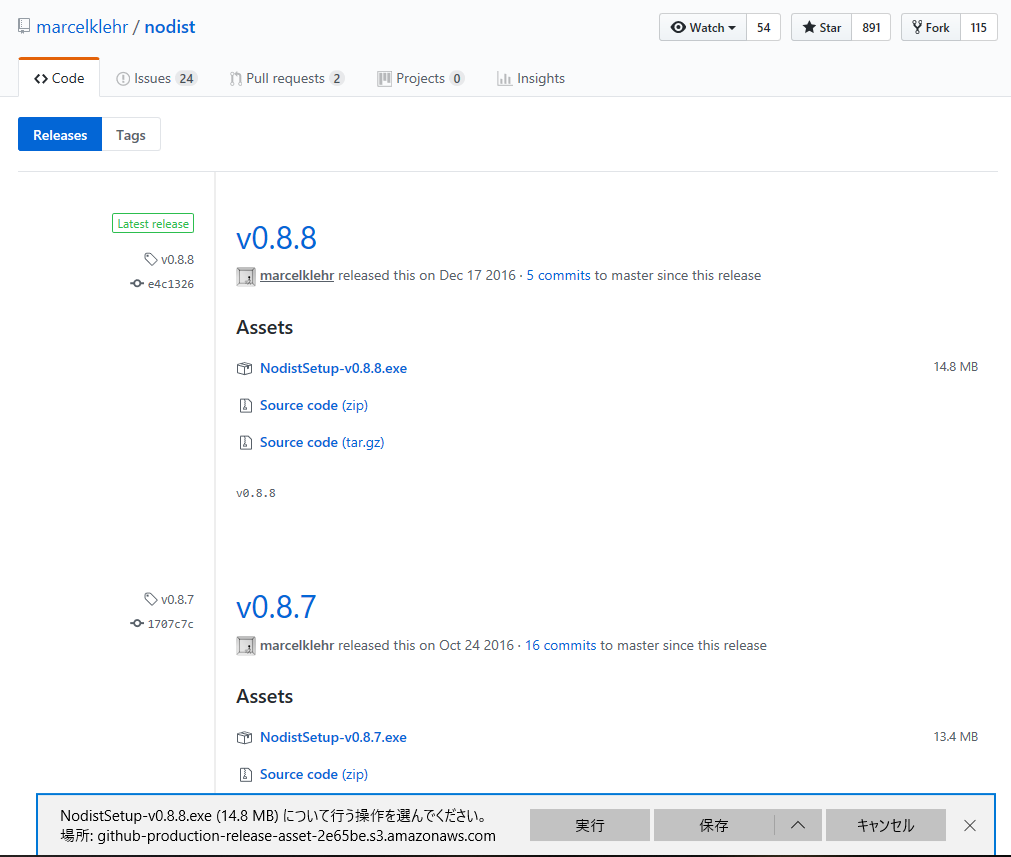
Task: Expand save options chevron next to 保存
Action: 798,825
